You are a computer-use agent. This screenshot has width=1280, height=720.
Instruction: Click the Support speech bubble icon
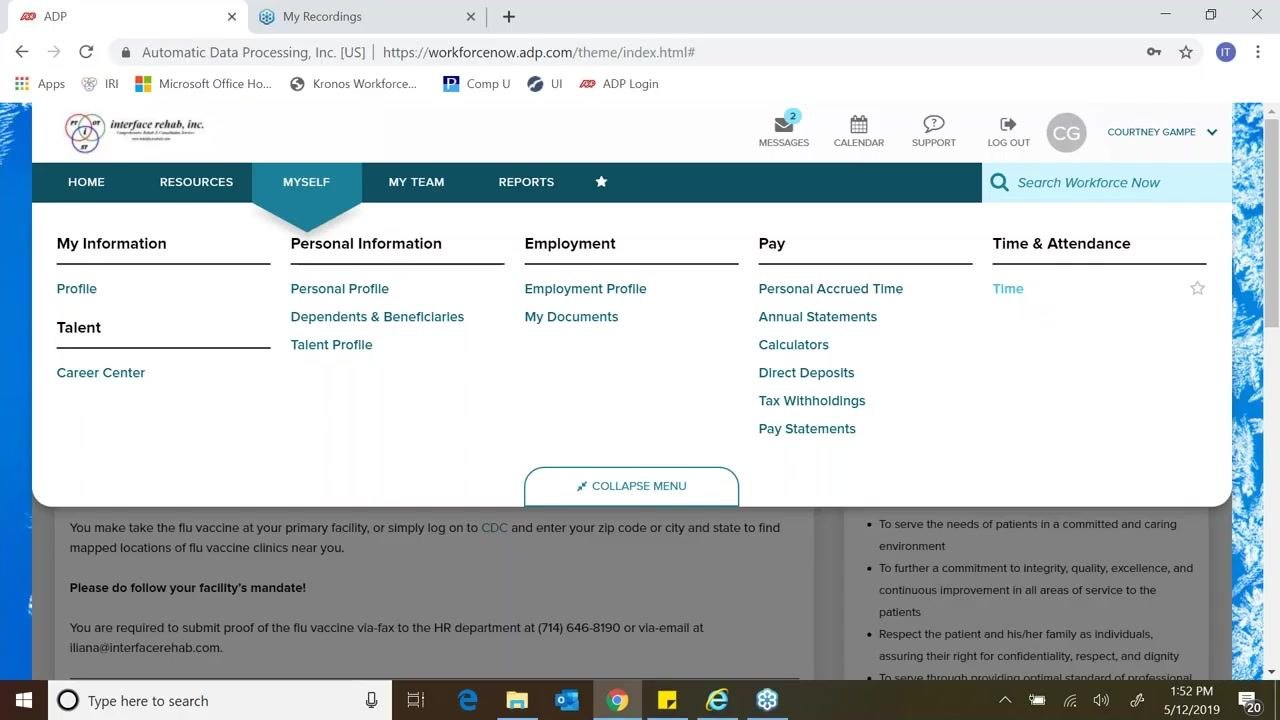click(934, 124)
